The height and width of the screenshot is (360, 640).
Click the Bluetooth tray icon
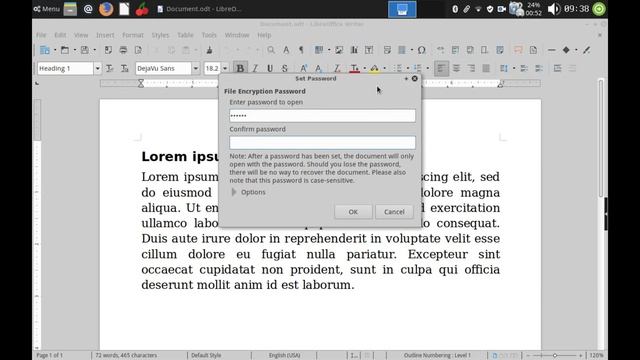pyautogui.click(x=455, y=9)
